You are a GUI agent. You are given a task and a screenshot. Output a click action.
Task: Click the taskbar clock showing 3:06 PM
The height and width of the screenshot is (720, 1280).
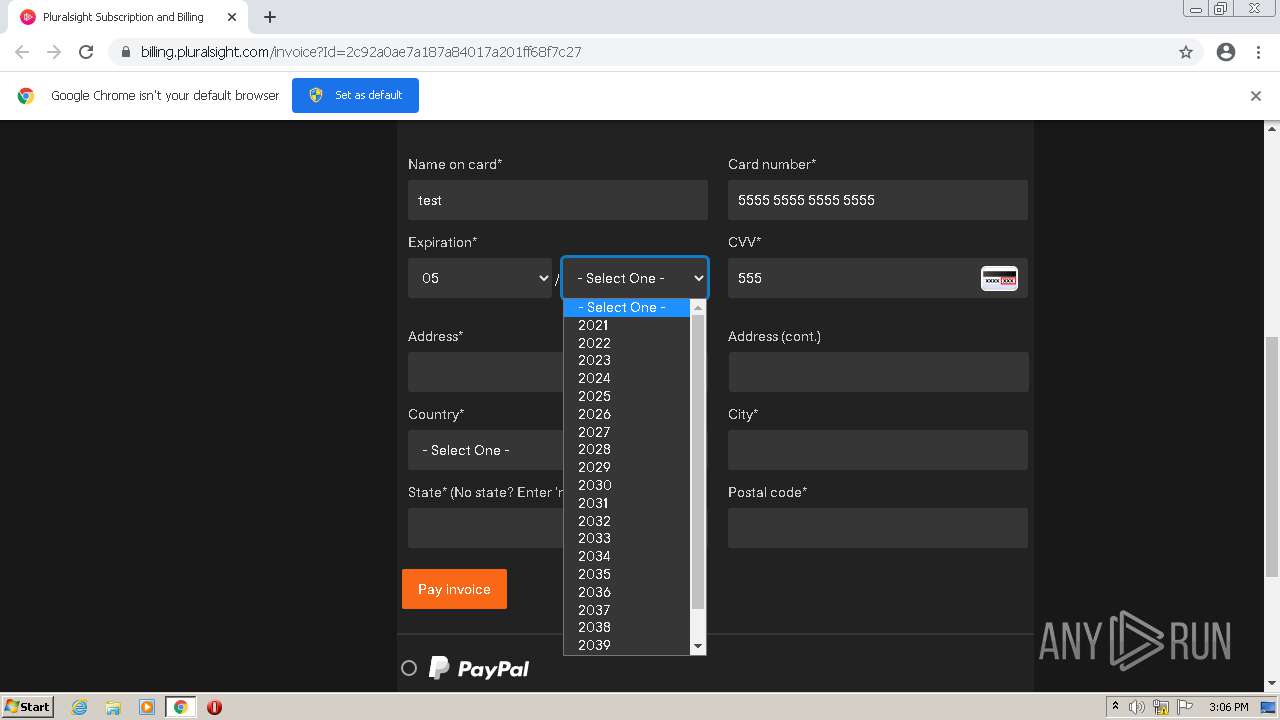coord(1228,707)
